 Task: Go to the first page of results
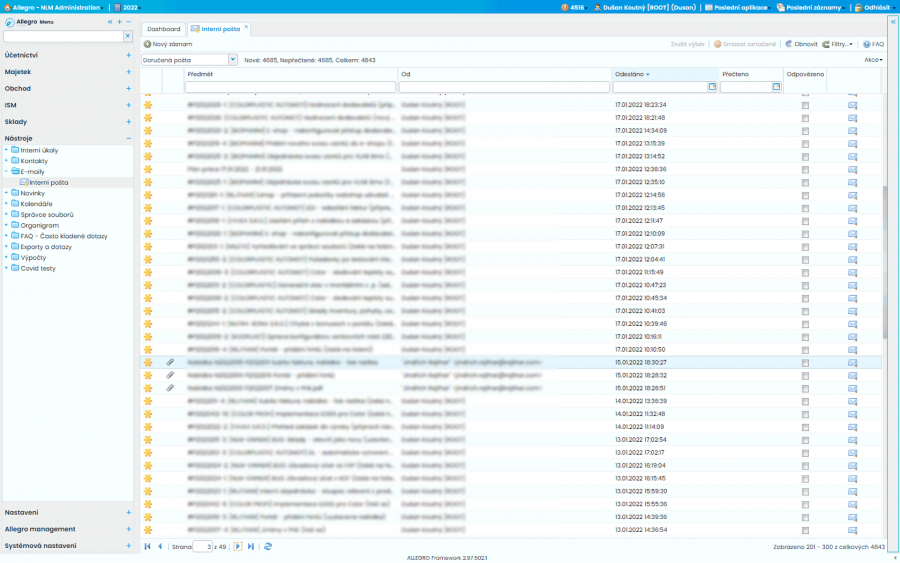[148, 547]
